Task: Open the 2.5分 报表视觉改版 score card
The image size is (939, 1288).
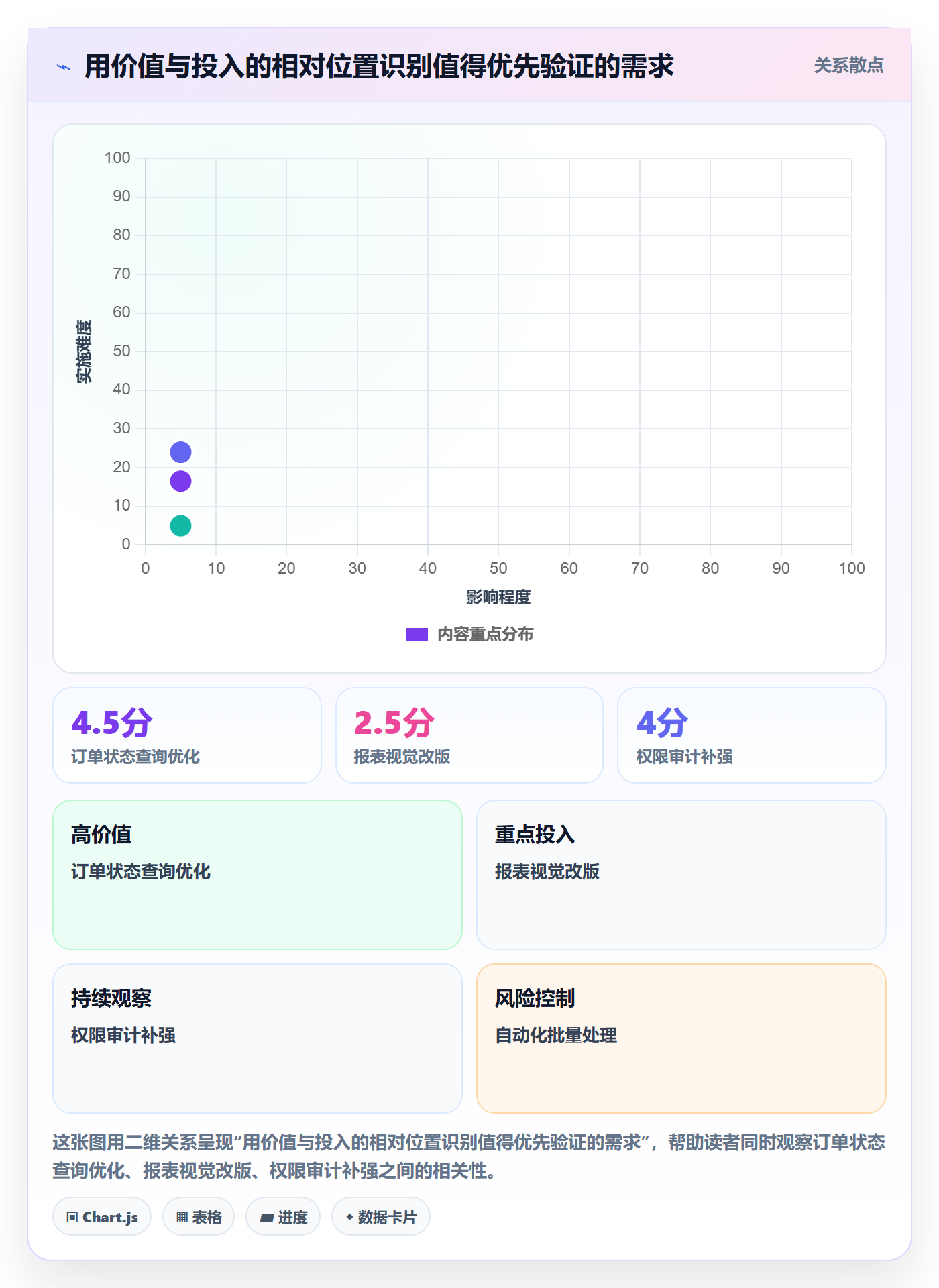Action: [469, 735]
